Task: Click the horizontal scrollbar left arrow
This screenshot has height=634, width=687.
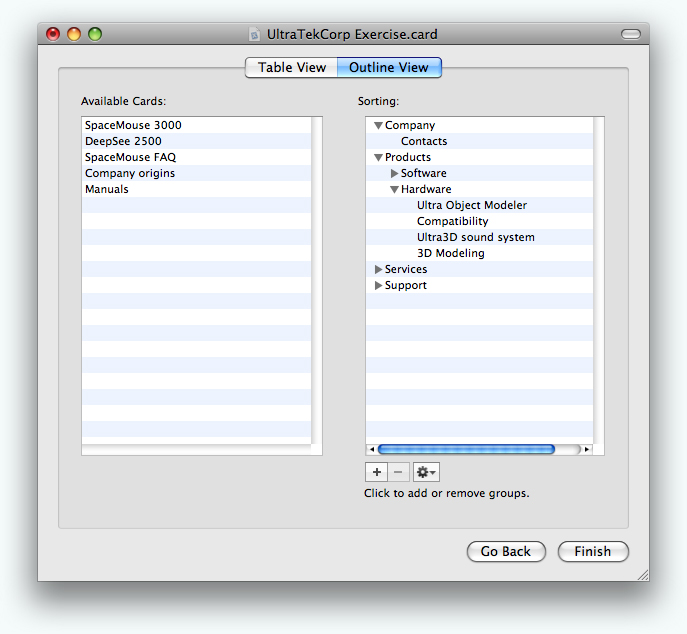Action: [372, 450]
